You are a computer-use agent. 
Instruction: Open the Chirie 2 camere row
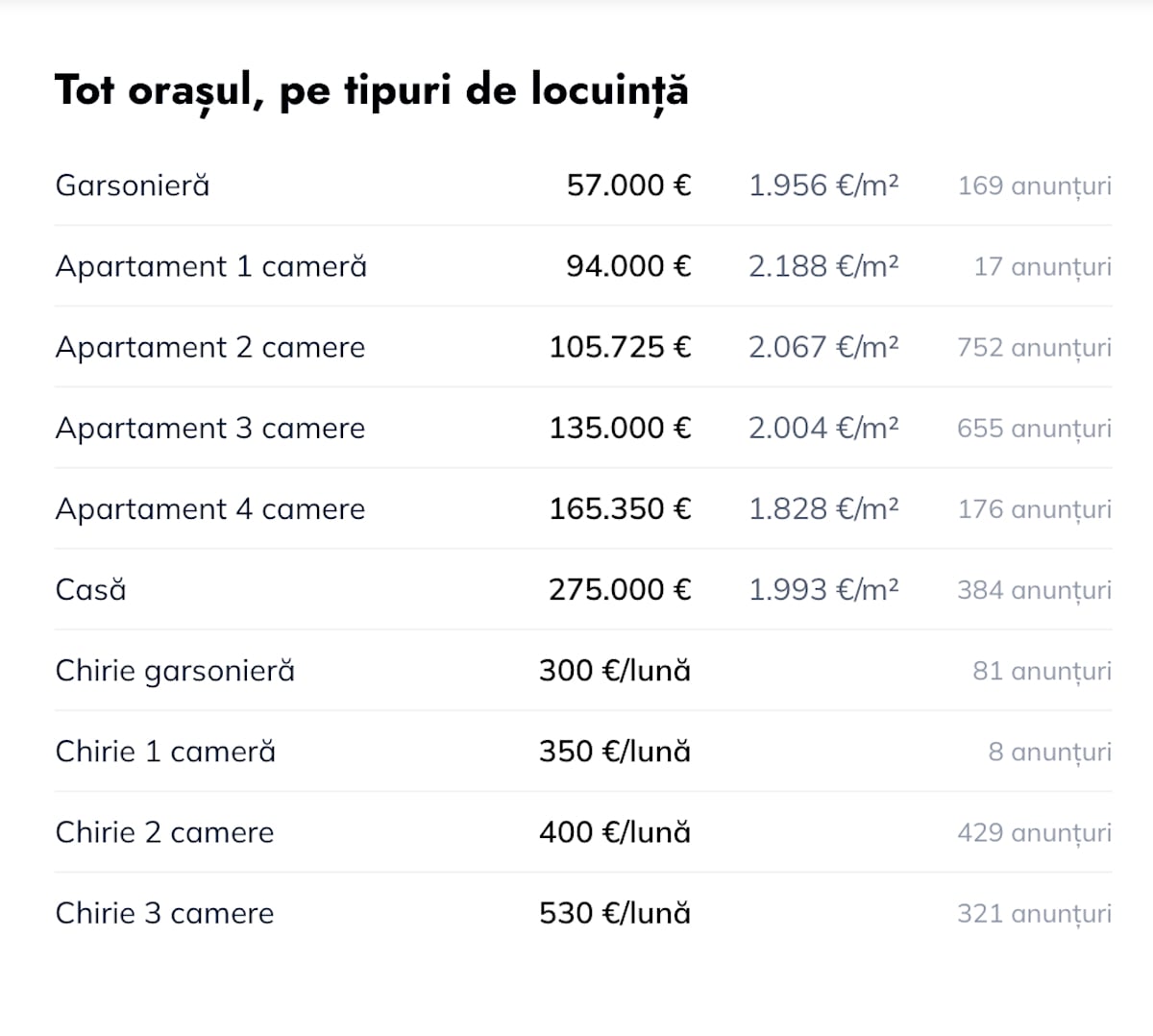583,831
